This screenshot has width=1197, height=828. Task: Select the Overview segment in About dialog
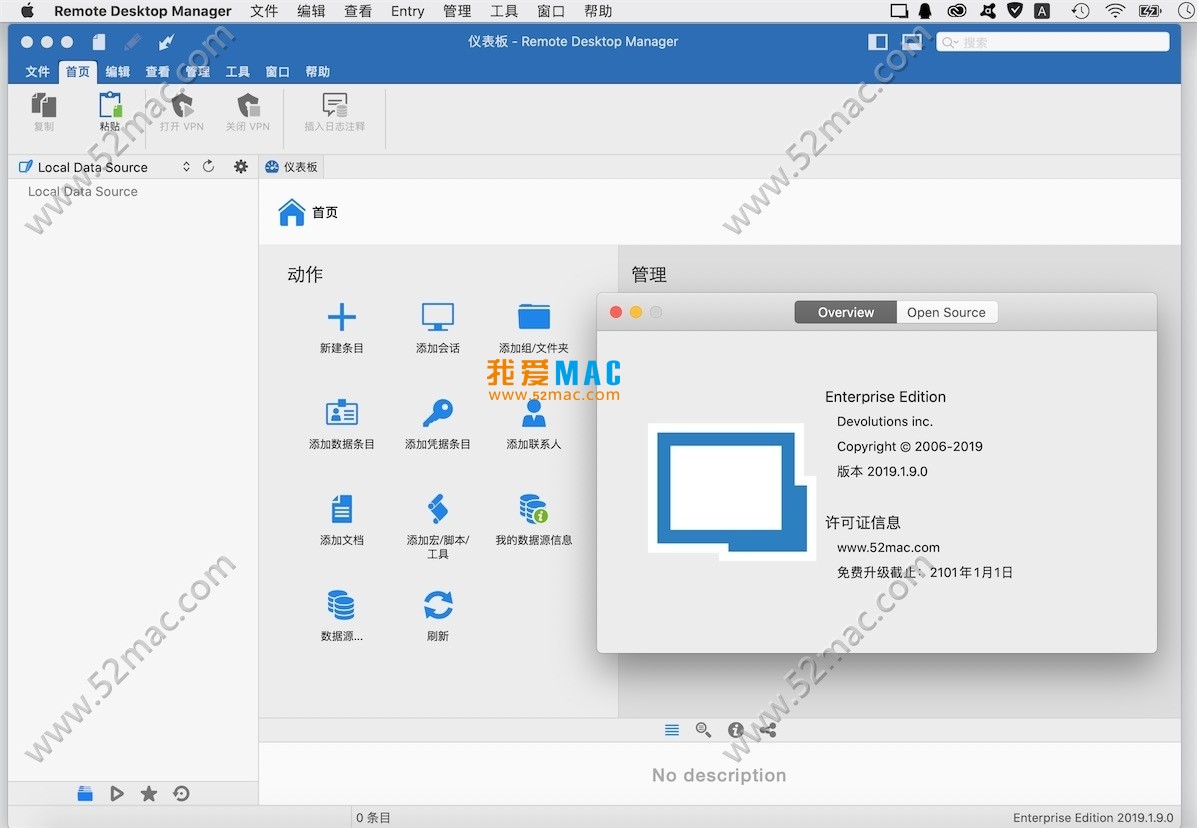pos(845,313)
